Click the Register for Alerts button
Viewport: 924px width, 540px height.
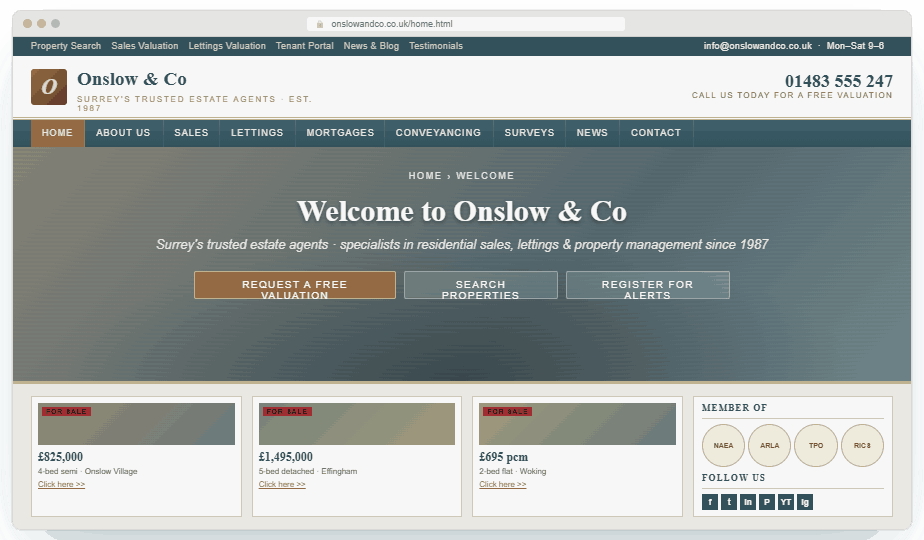(x=648, y=285)
